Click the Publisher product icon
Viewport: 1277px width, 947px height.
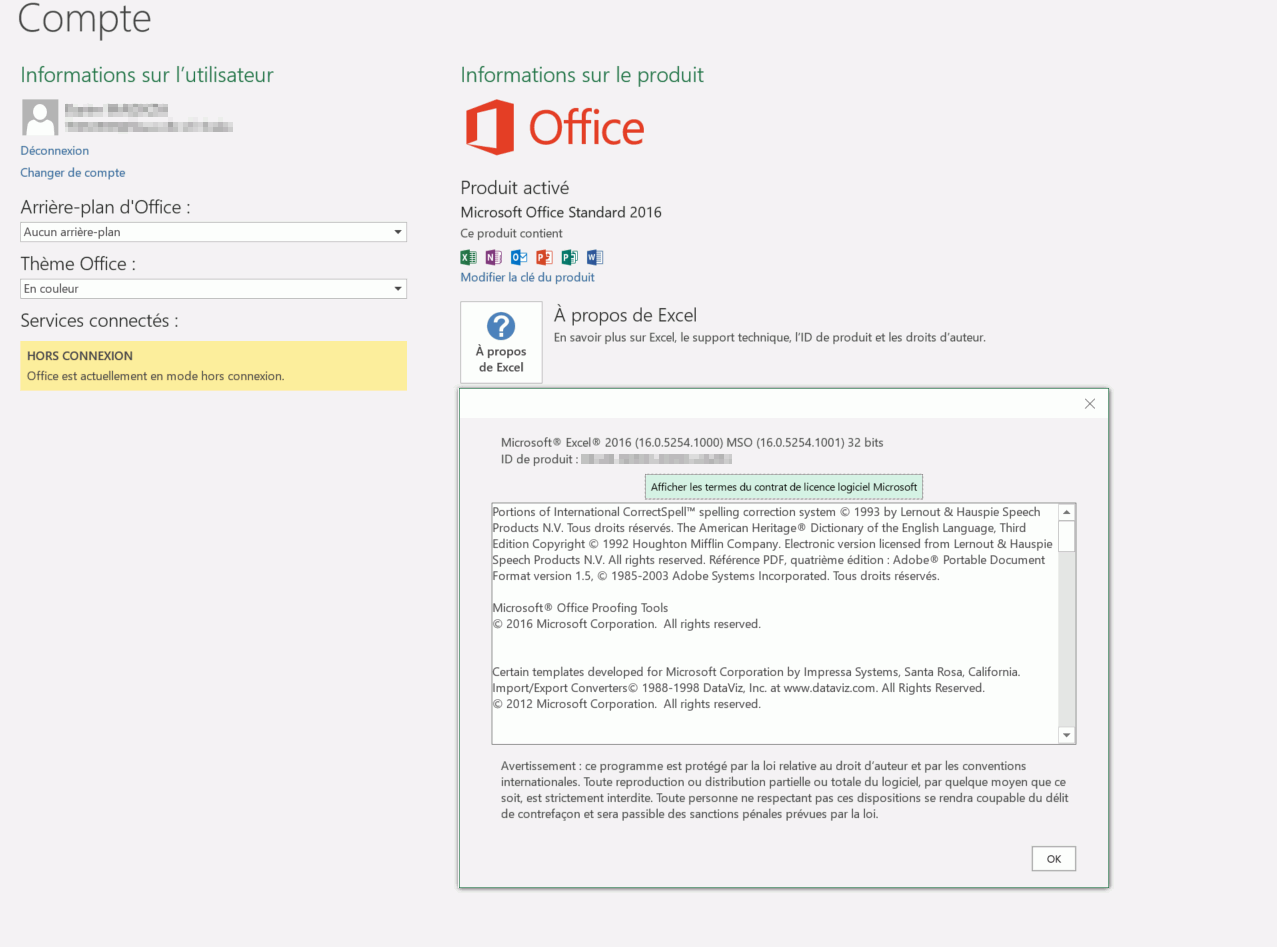pyautogui.click(x=570, y=257)
